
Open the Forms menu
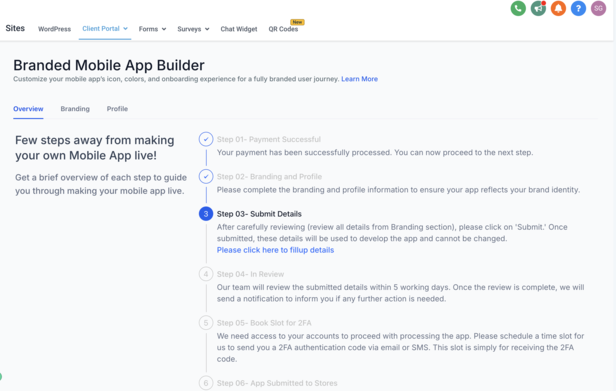[x=148, y=29]
